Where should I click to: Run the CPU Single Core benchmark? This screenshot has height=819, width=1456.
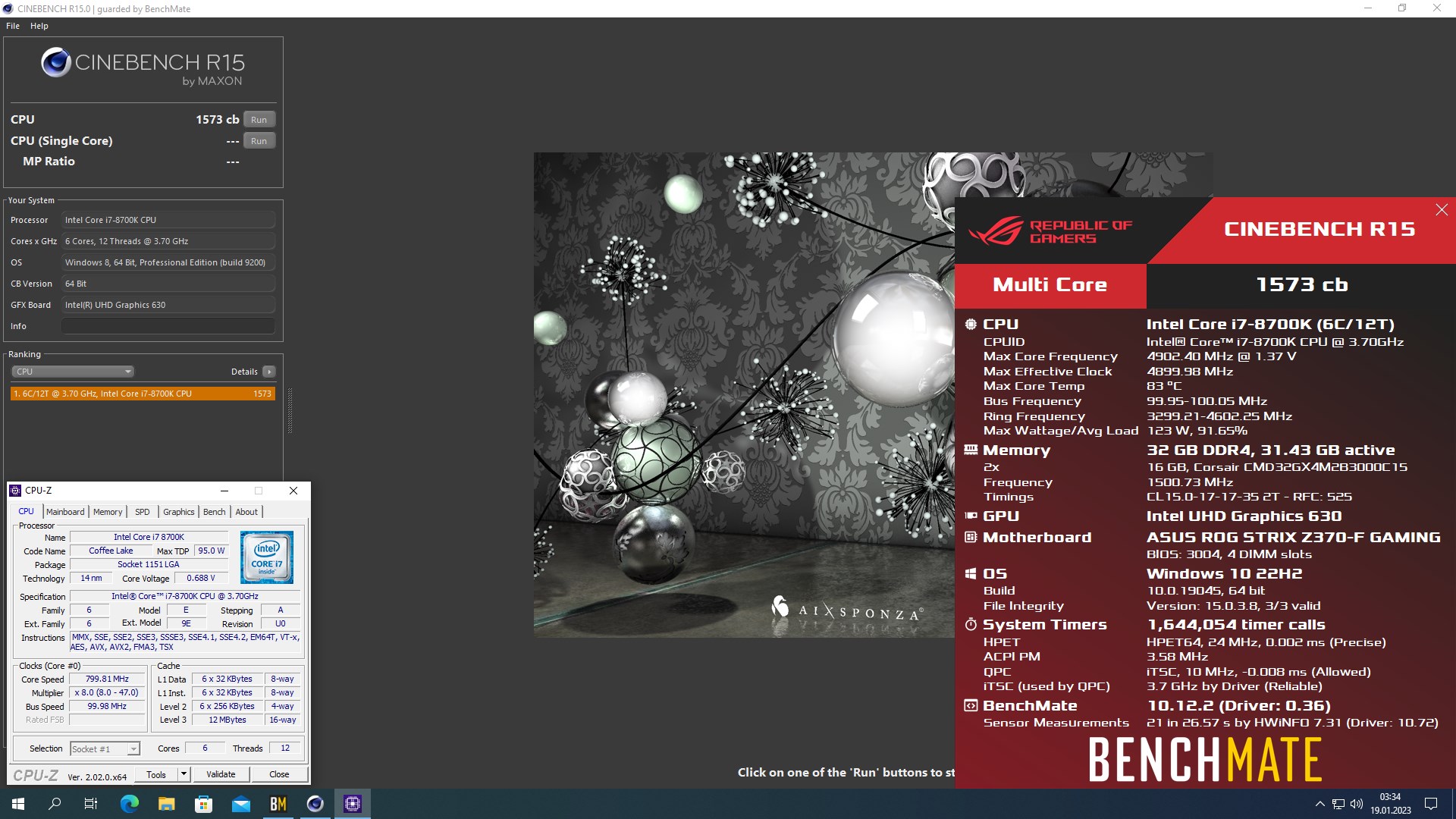pyautogui.click(x=259, y=141)
